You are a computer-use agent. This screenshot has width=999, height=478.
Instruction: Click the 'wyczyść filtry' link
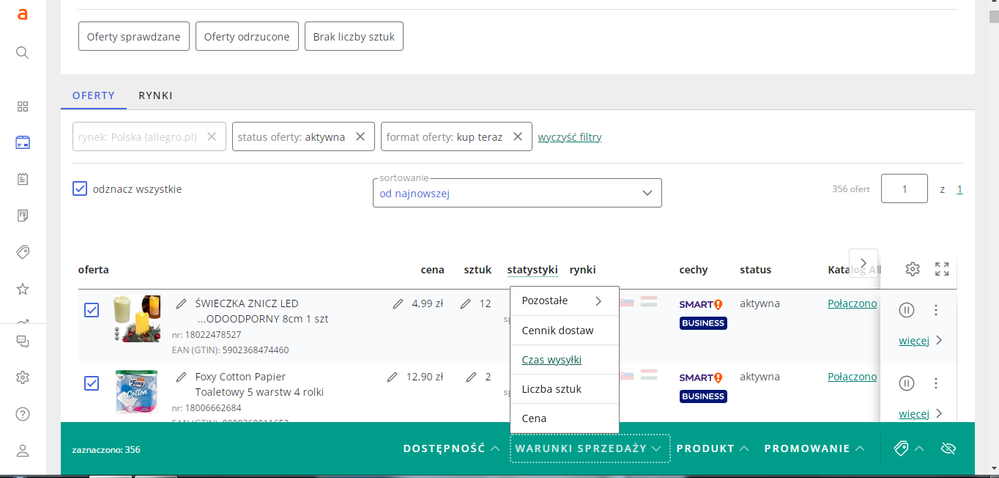[570, 137]
